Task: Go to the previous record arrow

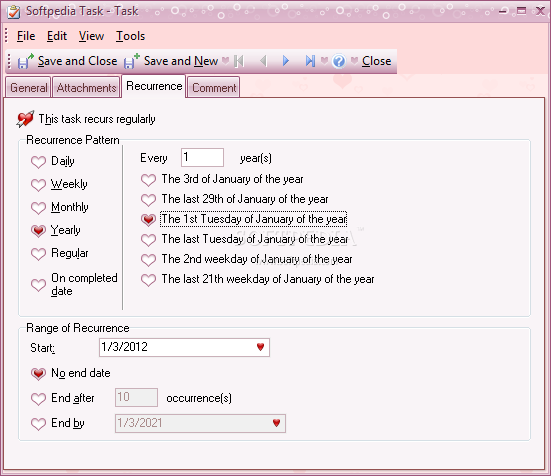Action: (263, 61)
